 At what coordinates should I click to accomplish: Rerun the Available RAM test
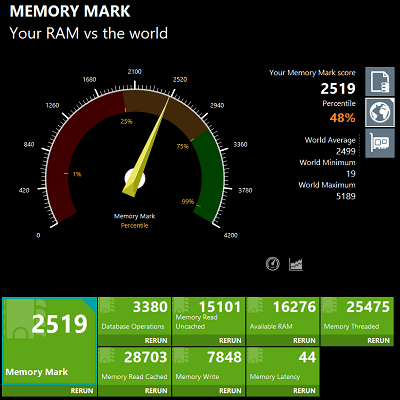pos(304,341)
